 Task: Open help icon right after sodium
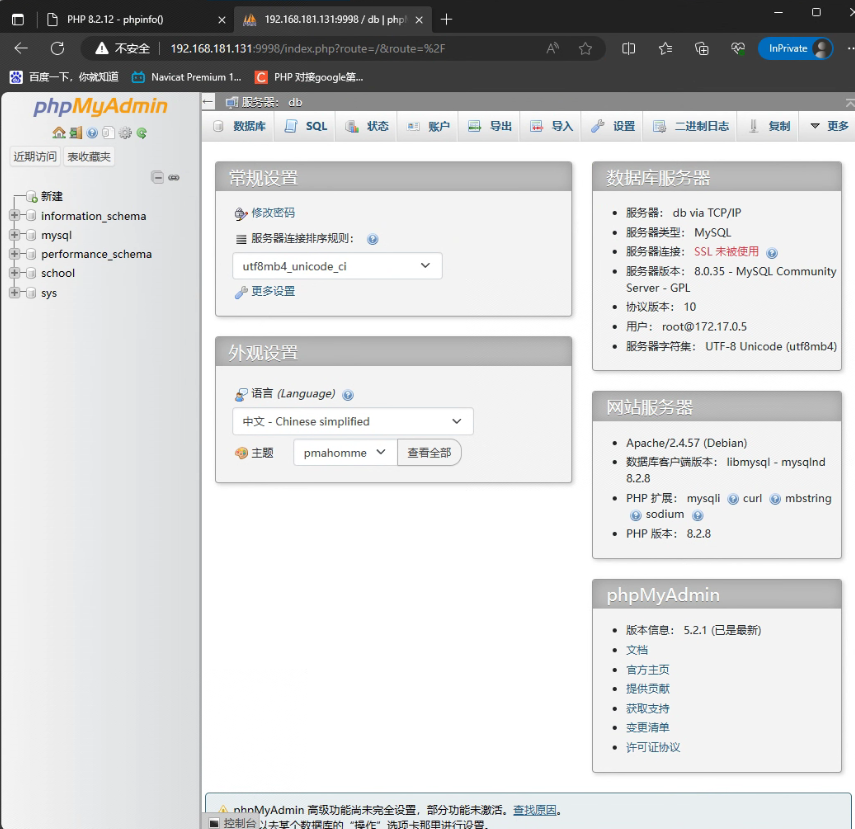(x=697, y=515)
